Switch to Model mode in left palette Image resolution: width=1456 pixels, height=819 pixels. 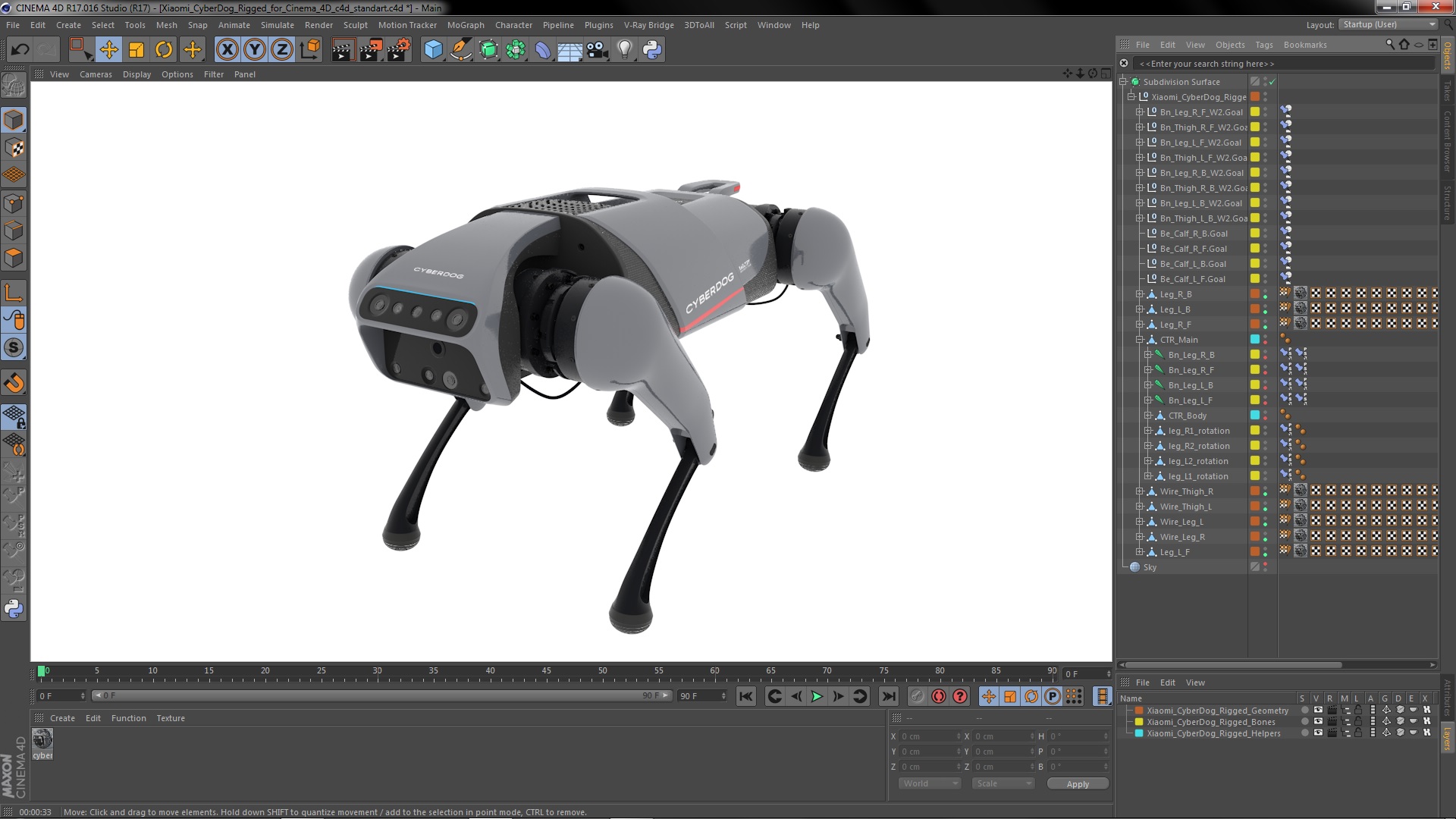[14, 120]
